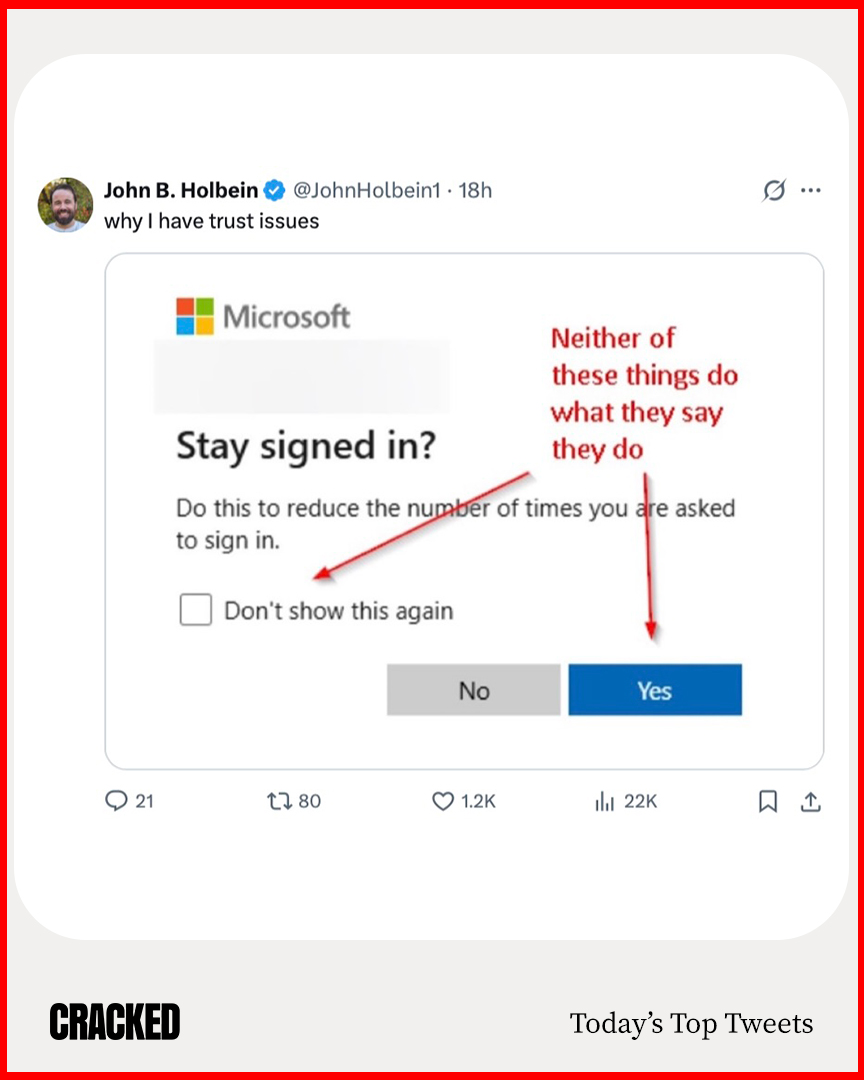Click the blue verified badge next to John B. Holbein
Viewport: 864px width, 1080px height.
[x=274, y=190]
